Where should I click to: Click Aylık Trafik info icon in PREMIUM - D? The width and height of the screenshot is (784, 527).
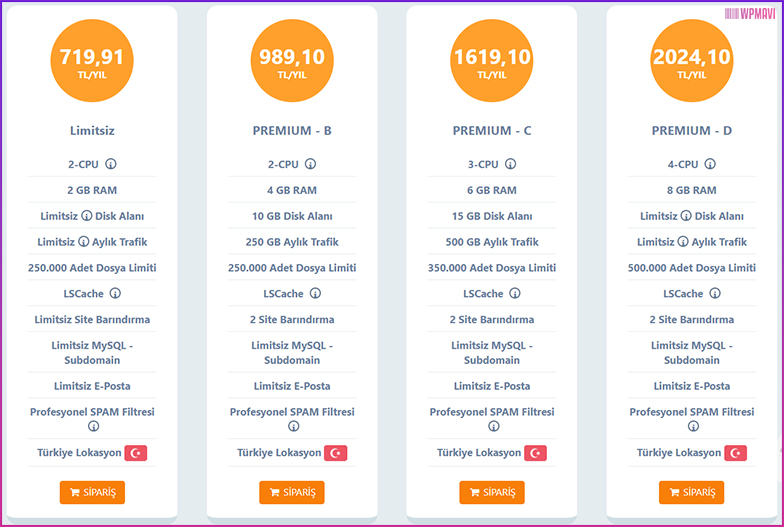click(x=683, y=242)
